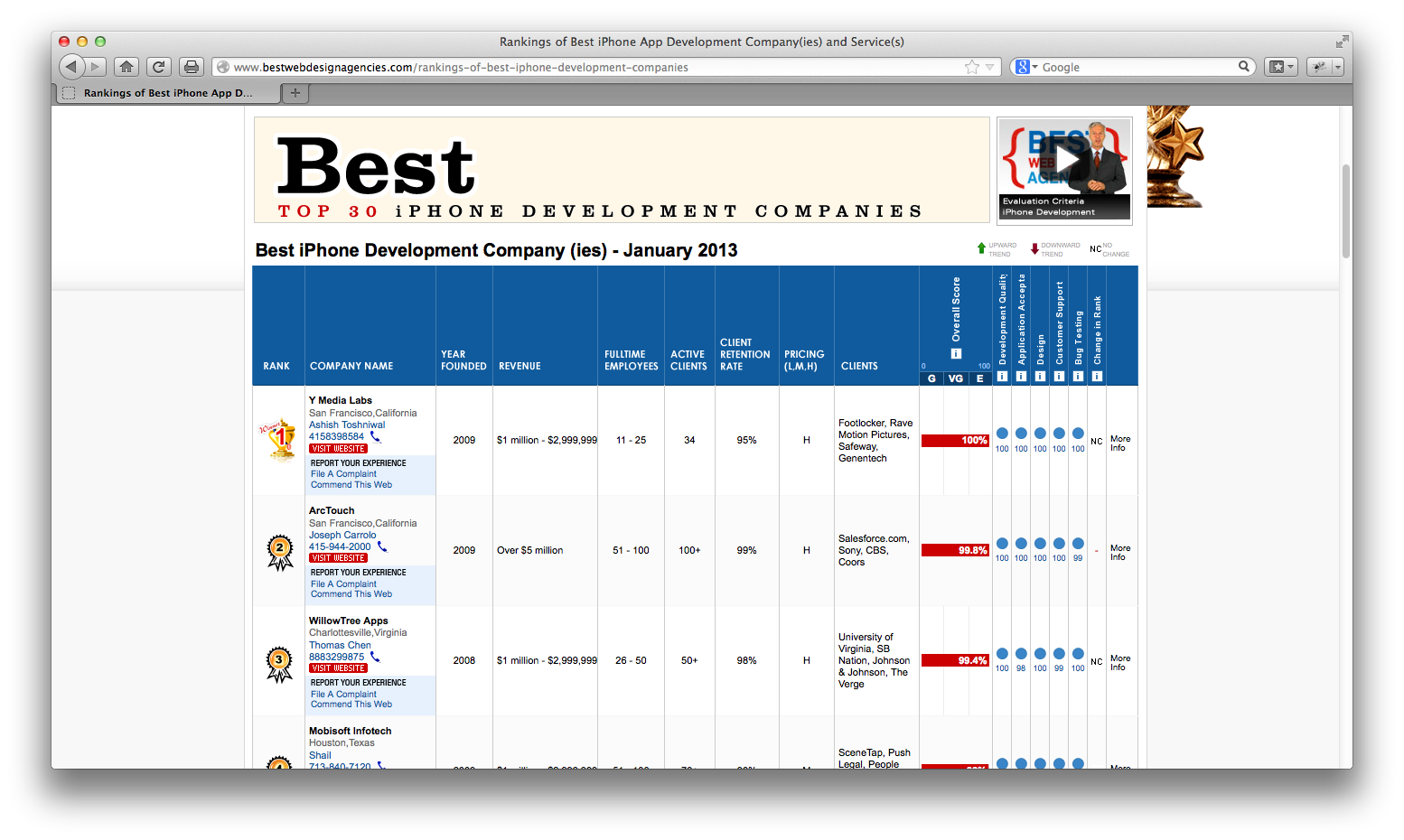1404x840 pixels.
Task: Click ArcTouch Bug Testing blue dot
Action: pyautogui.click(x=1078, y=544)
